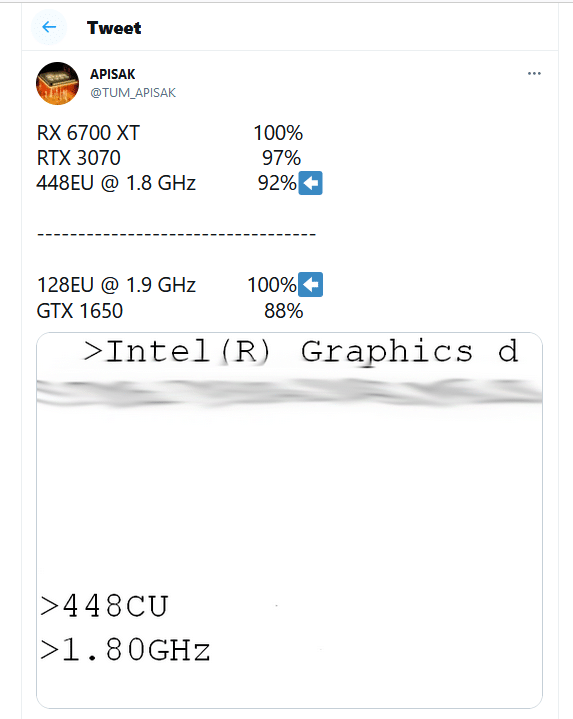
Task: Click the Tweet page heading
Action: coord(114,28)
